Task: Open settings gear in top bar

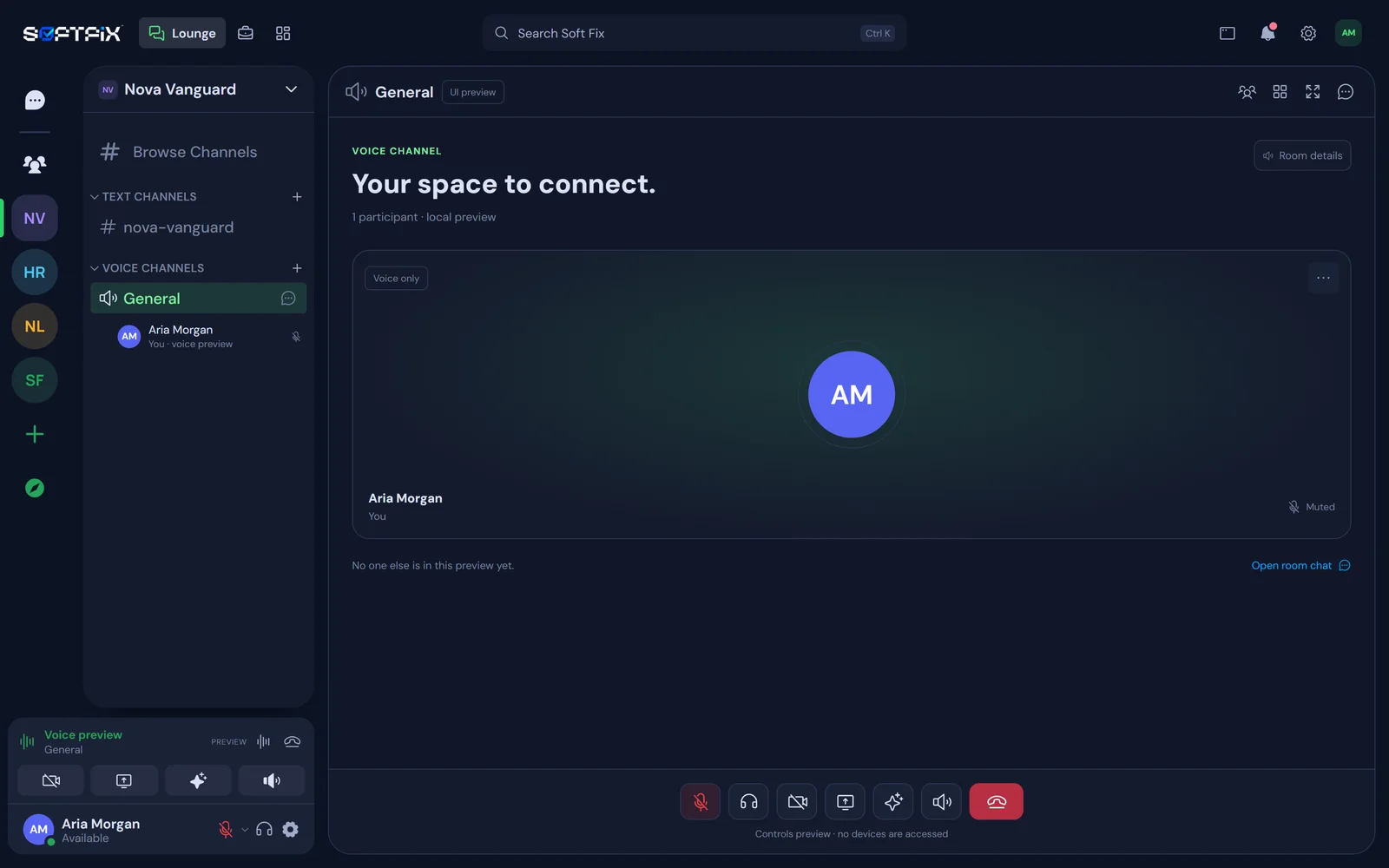Action: [x=1308, y=33]
